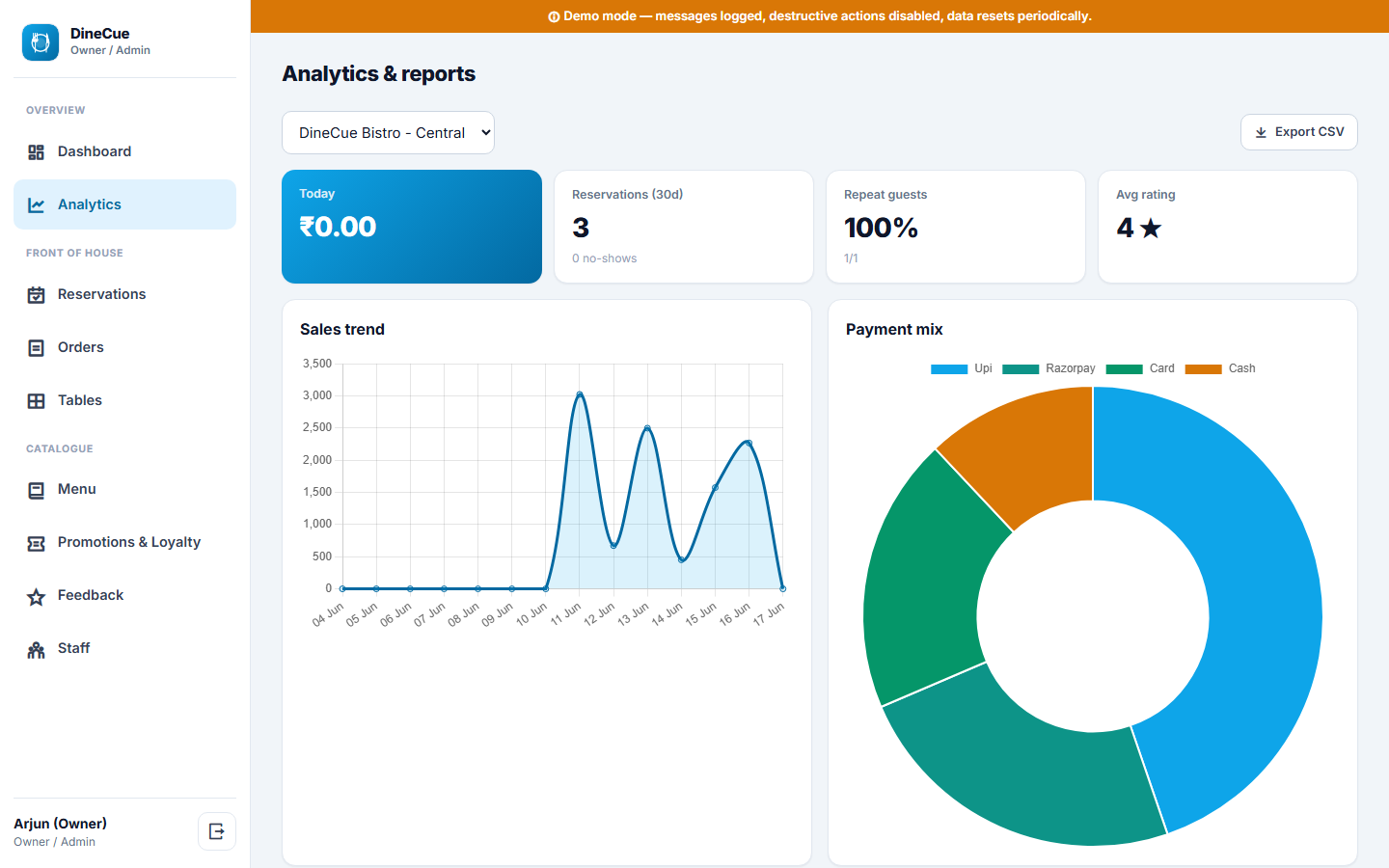Click the Reservations calendar icon
Screen dimensions: 1389x868
[37, 295]
